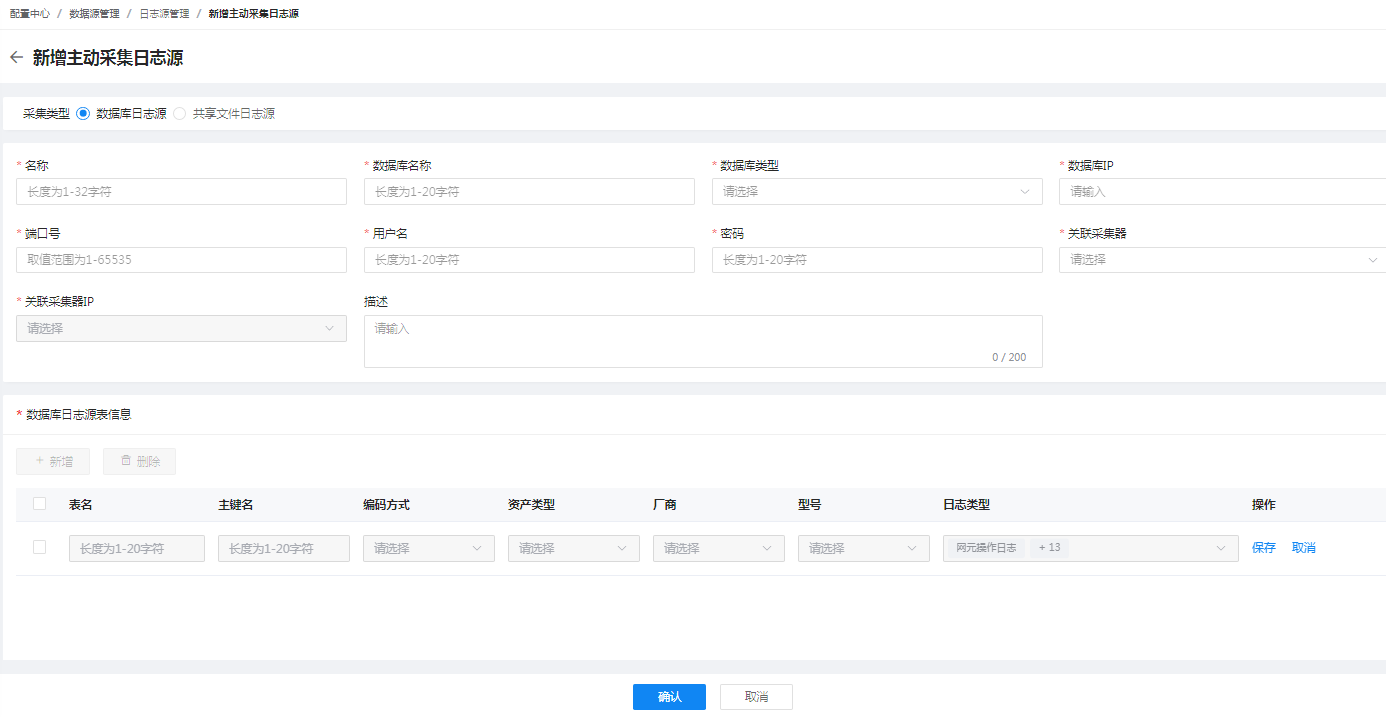Image resolution: width=1386 pixels, height=717 pixels.
Task: Click 保存 link in the table row
Action: point(1264,548)
